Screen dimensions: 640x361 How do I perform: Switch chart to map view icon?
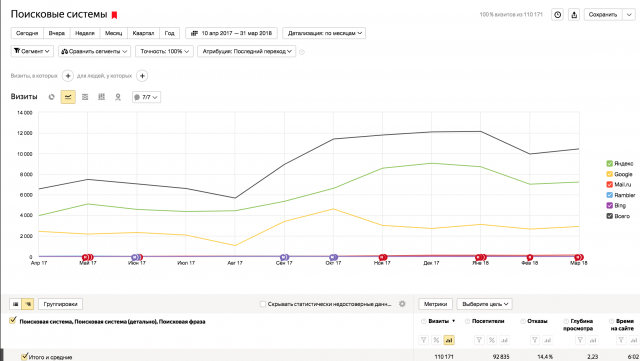(x=118, y=97)
